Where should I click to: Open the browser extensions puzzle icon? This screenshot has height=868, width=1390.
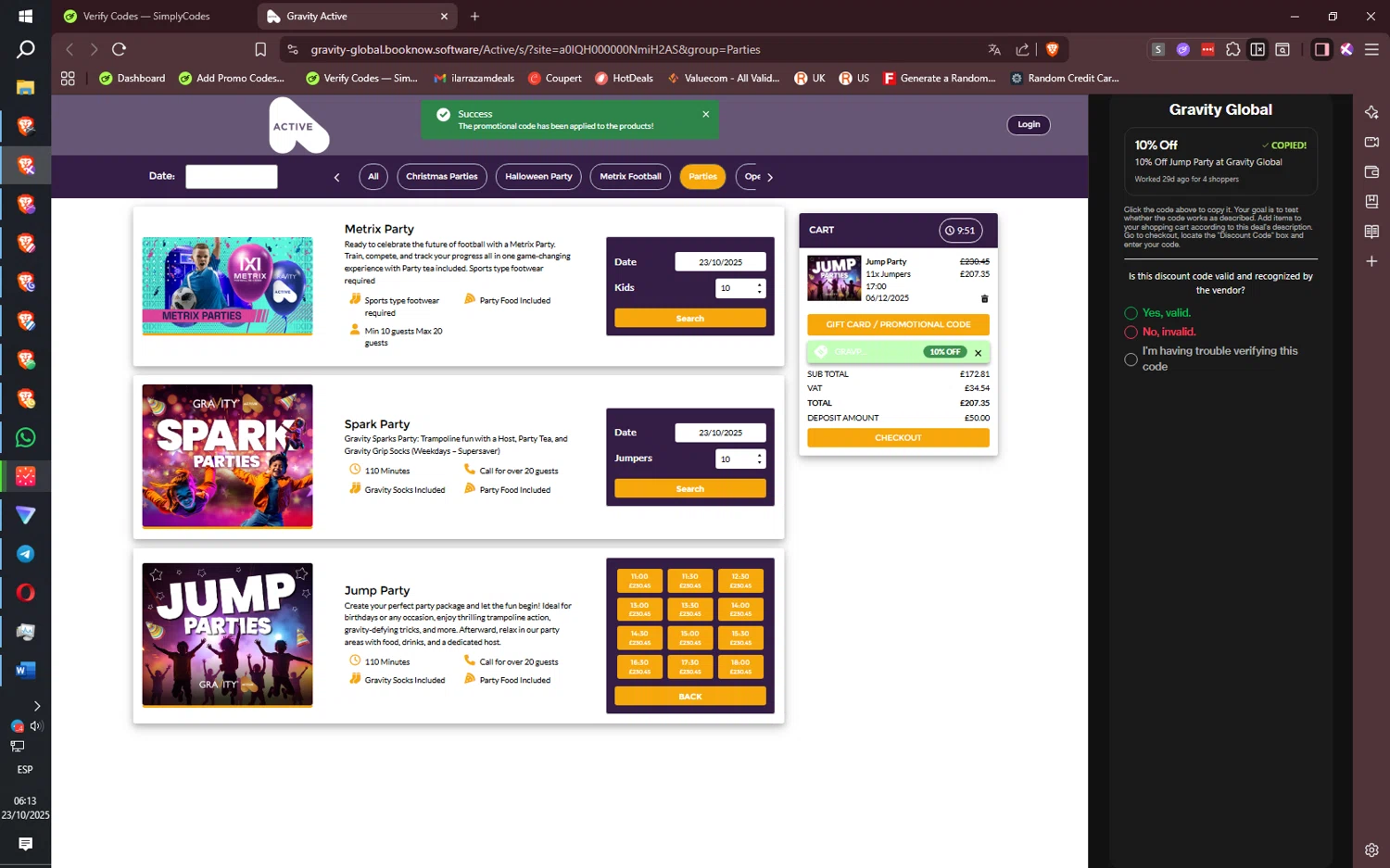click(1232, 49)
